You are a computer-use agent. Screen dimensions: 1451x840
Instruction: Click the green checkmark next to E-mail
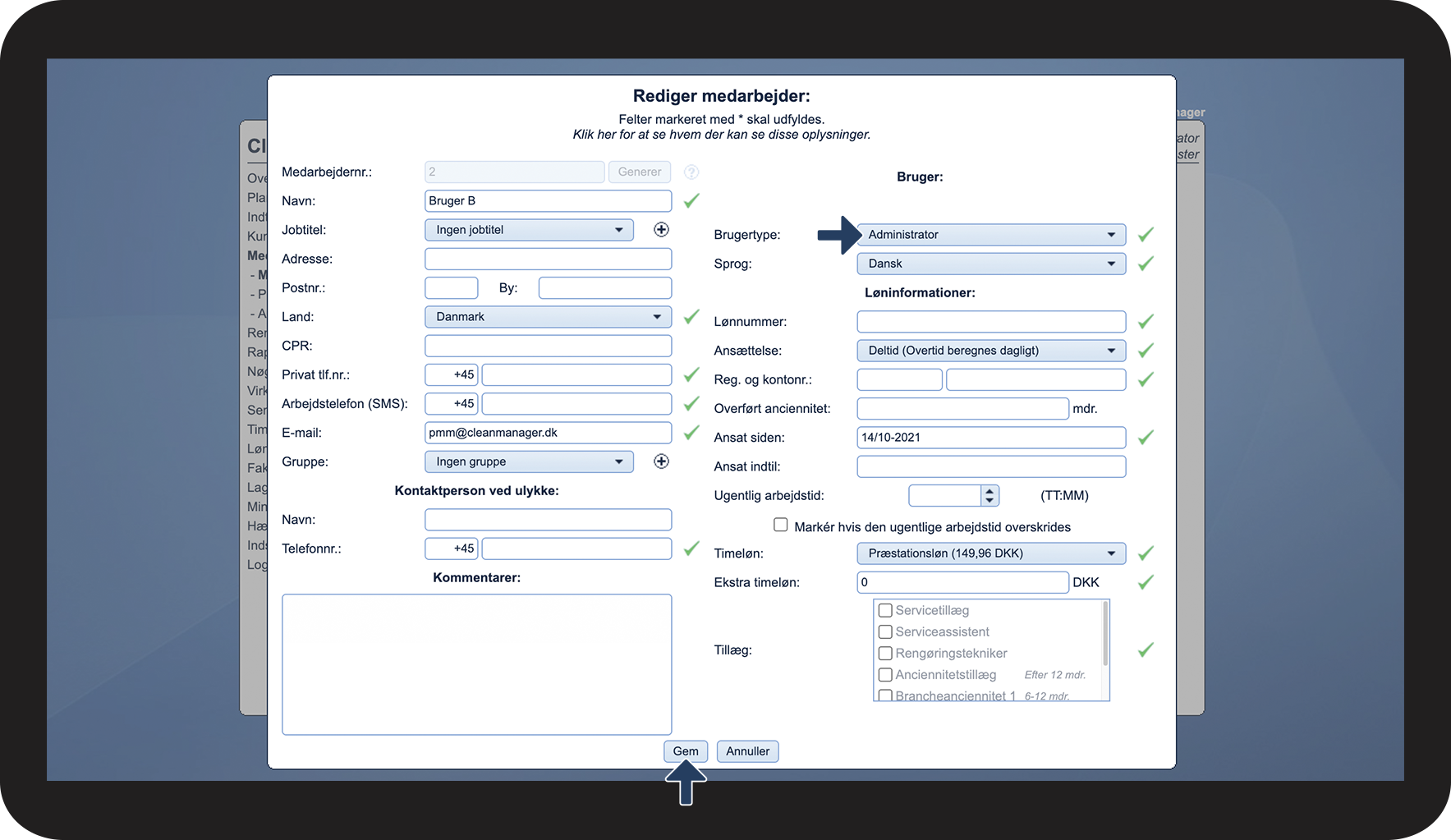point(691,432)
